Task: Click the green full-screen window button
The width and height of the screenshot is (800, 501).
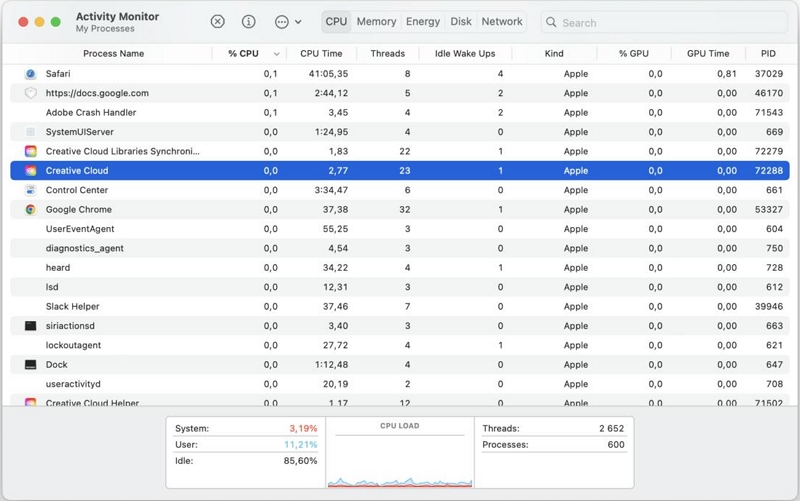Action: click(56, 22)
